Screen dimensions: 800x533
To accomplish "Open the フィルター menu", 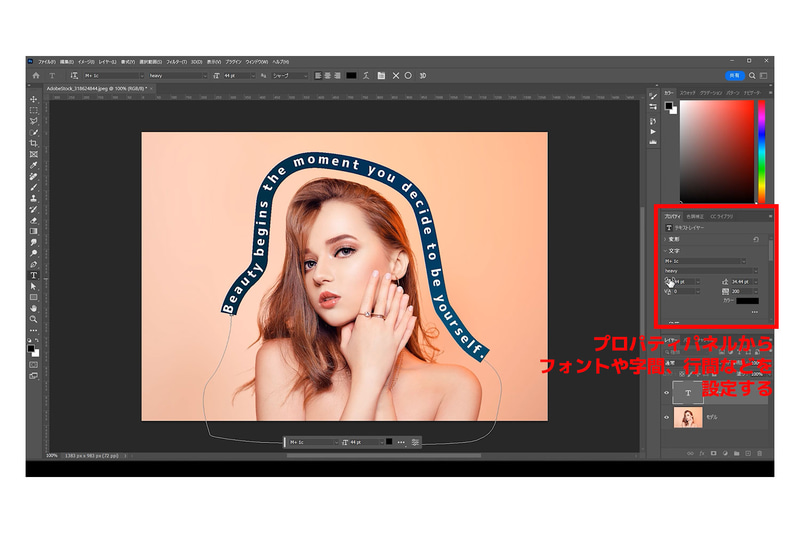I will pos(177,62).
